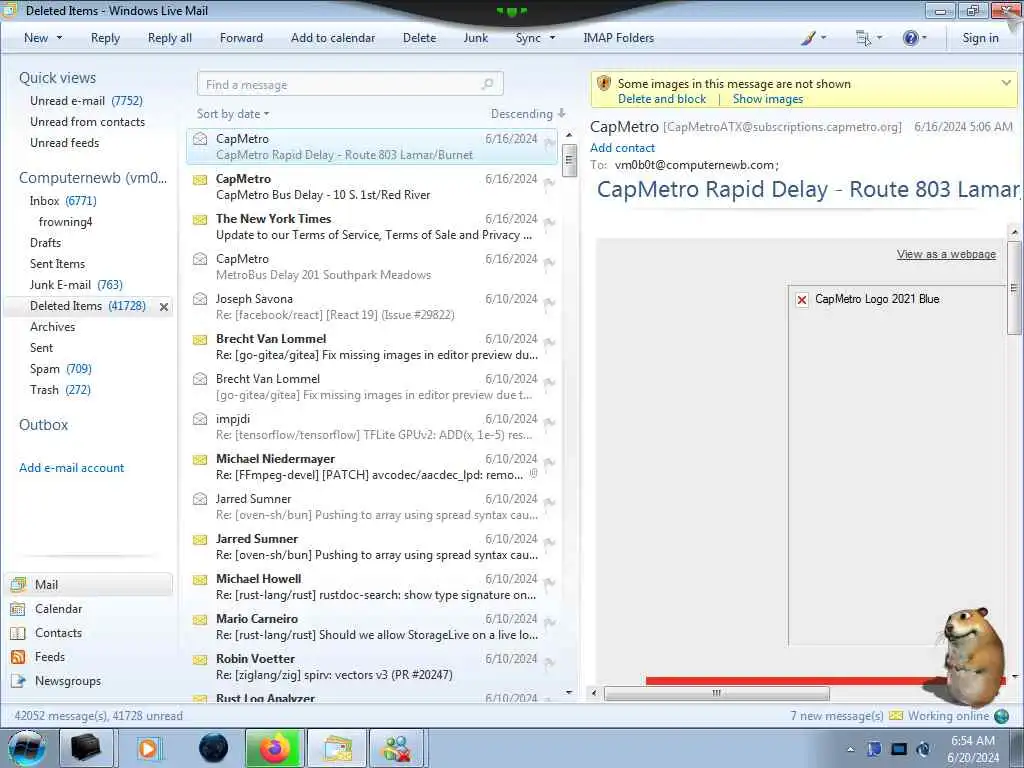
Task: Click the Add contact link
Action: click(622, 148)
